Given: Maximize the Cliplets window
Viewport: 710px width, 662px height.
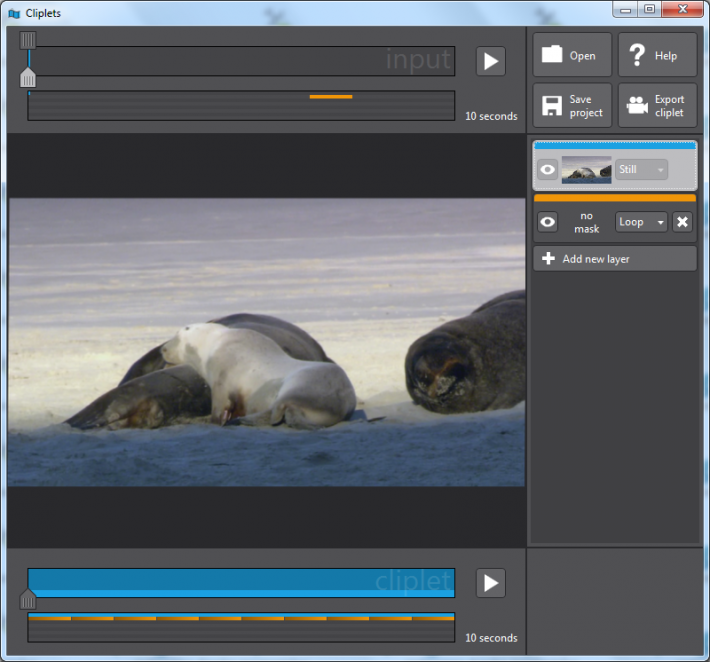Looking at the screenshot, I should [x=650, y=9].
